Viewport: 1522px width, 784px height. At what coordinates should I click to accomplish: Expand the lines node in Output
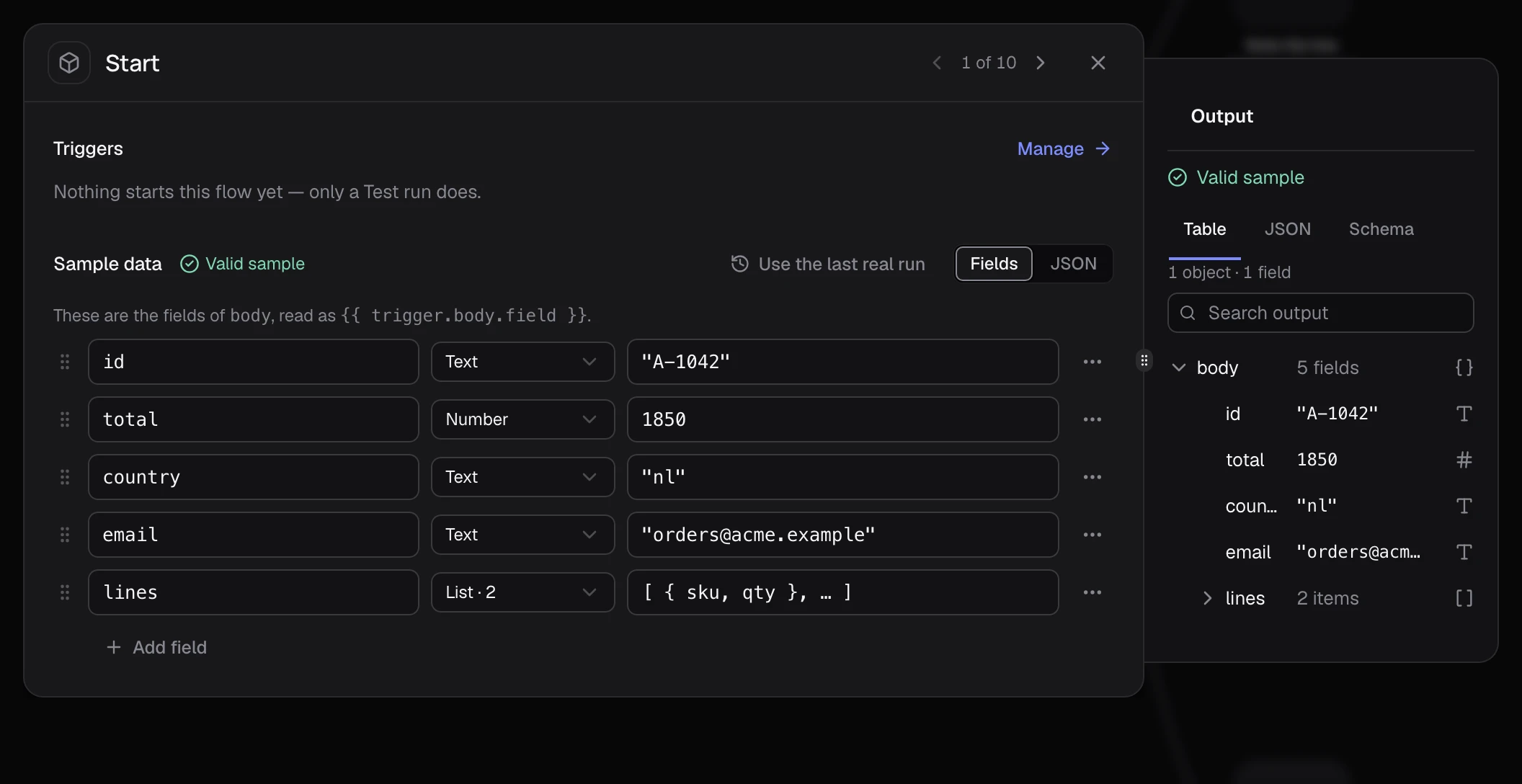pyautogui.click(x=1208, y=598)
